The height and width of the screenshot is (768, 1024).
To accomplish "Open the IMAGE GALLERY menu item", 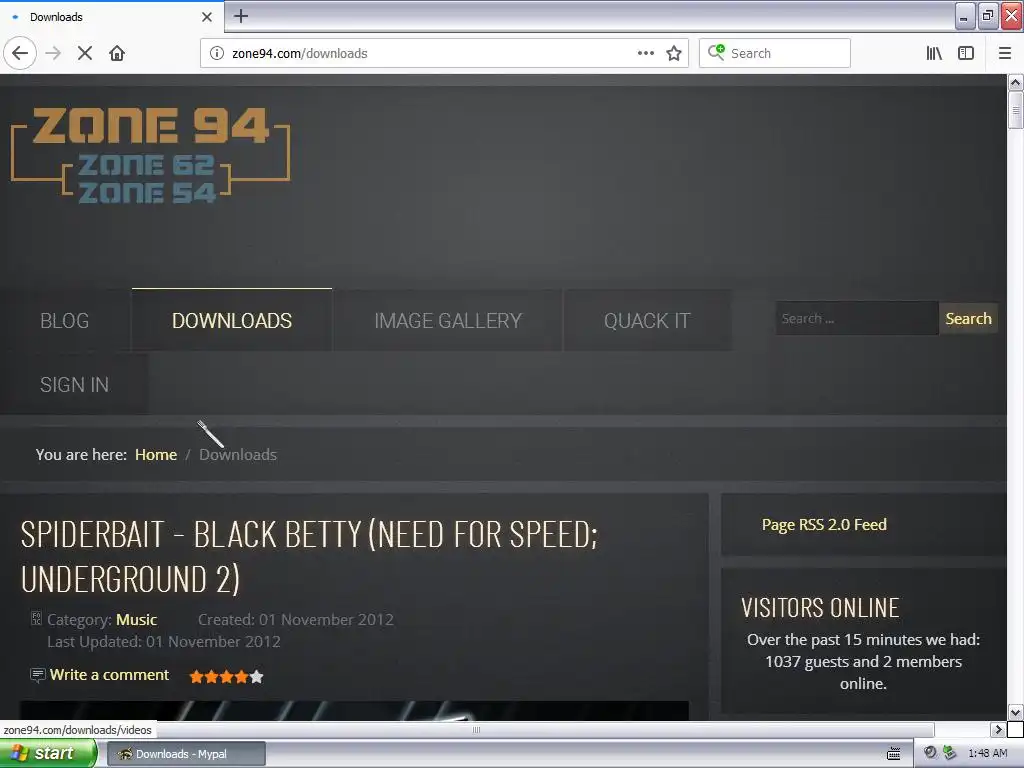I will click(448, 321).
